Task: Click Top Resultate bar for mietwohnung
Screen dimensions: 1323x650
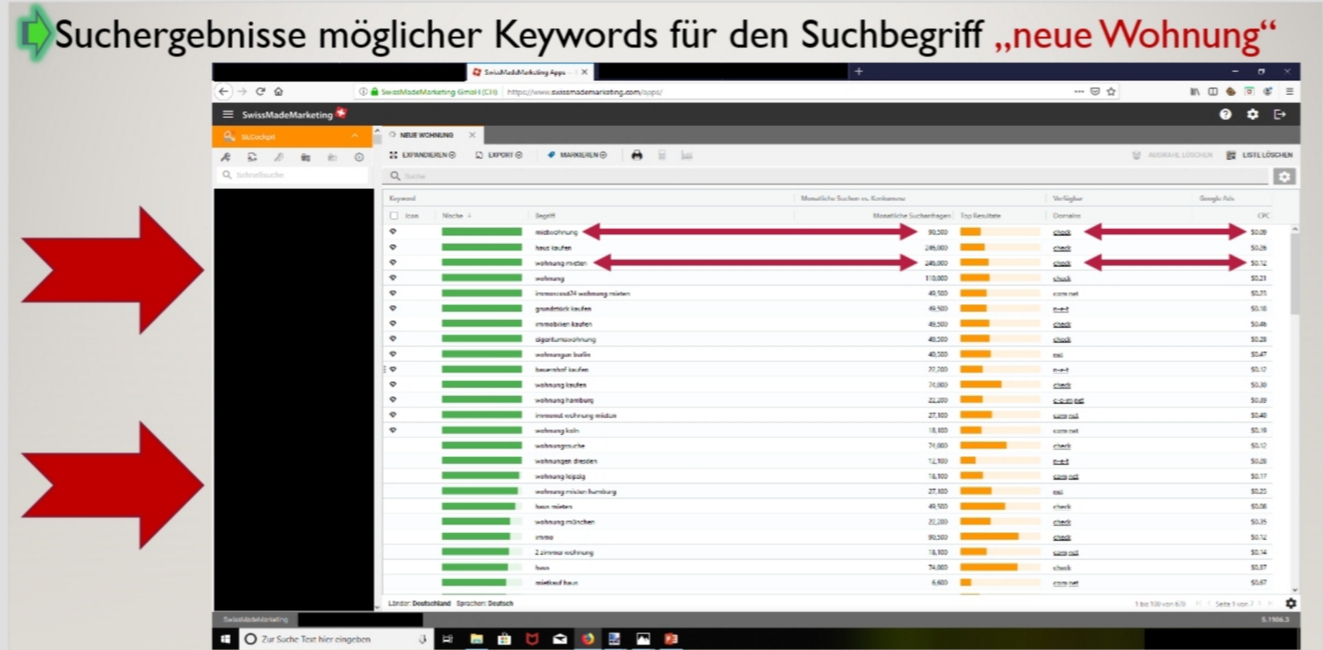Action: pos(1000,232)
